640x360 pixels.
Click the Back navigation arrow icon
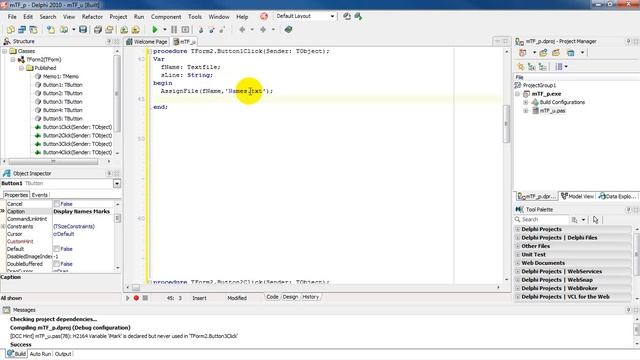pyautogui.click(x=242, y=29)
